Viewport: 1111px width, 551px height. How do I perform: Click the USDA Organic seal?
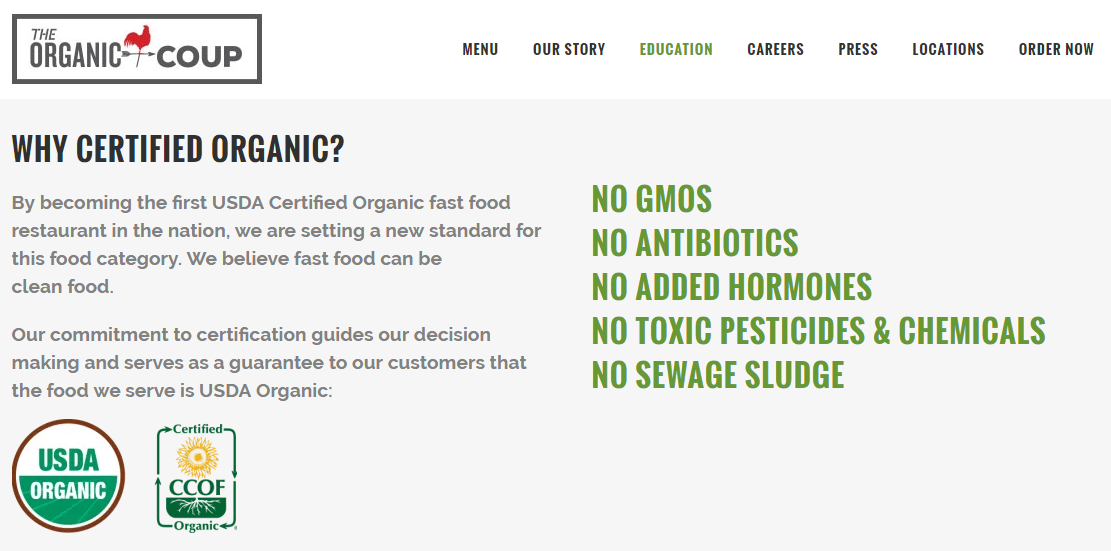click(x=68, y=475)
